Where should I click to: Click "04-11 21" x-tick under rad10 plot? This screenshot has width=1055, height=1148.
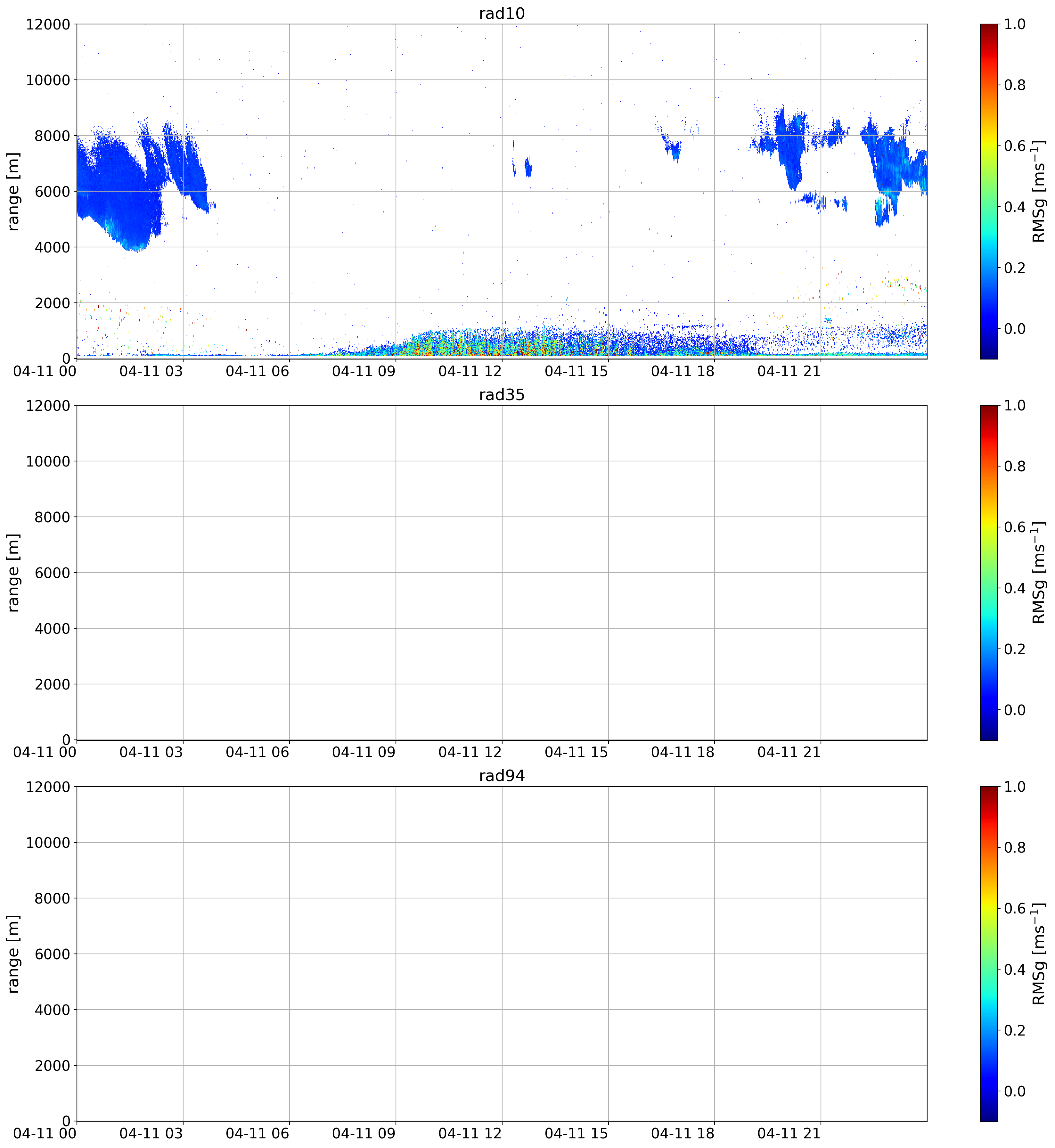pyautogui.click(x=789, y=371)
